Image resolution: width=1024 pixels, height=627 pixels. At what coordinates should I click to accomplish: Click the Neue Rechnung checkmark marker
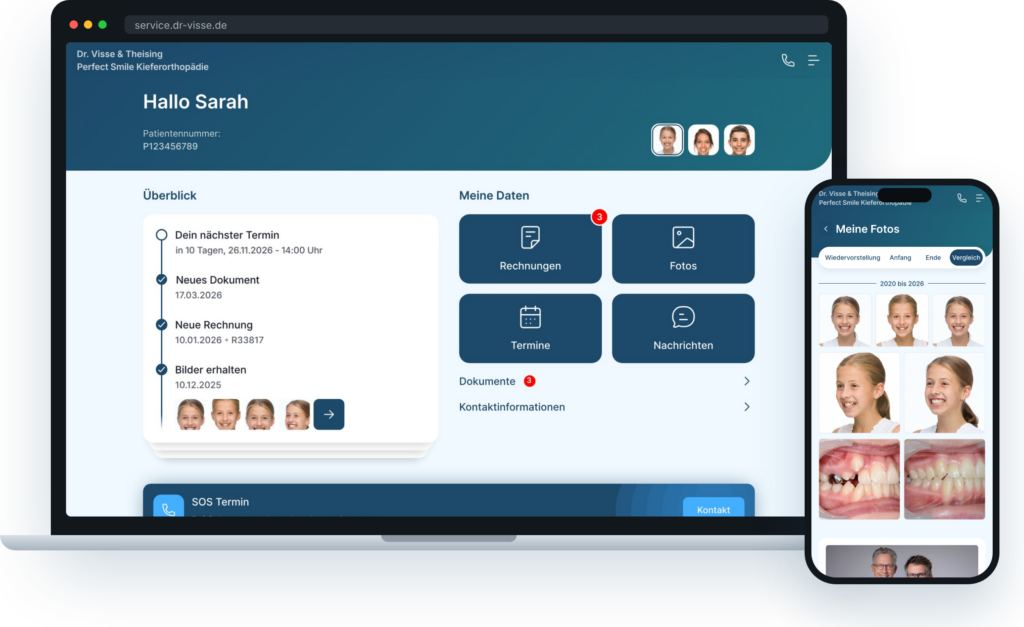(x=161, y=325)
